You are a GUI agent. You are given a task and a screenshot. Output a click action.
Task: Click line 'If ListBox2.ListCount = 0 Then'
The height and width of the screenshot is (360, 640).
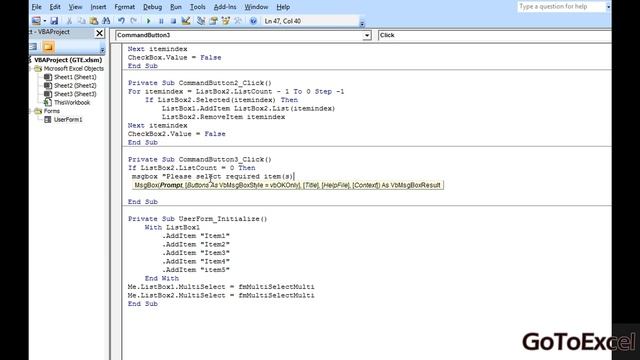tap(191, 168)
